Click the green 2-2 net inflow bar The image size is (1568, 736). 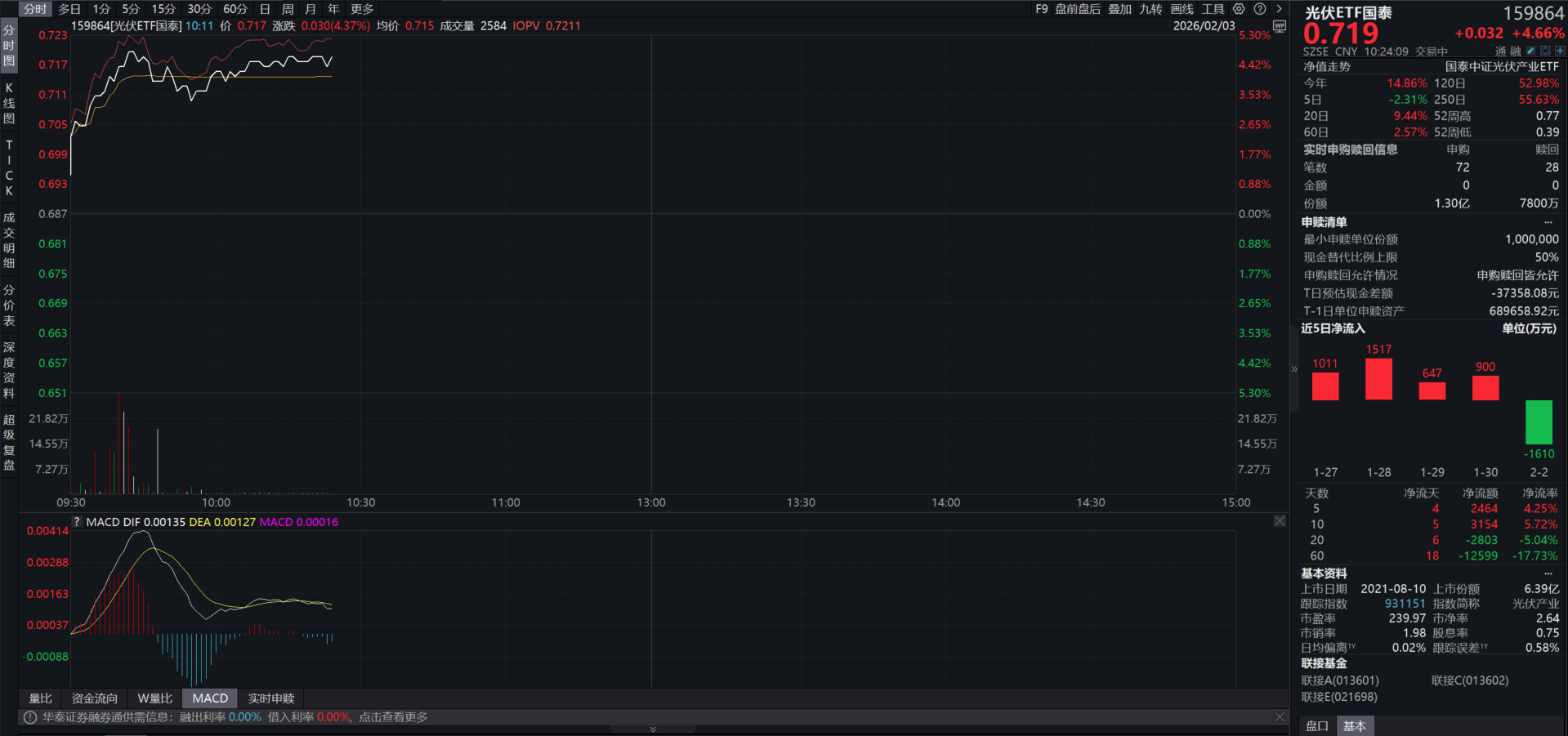tap(1539, 422)
